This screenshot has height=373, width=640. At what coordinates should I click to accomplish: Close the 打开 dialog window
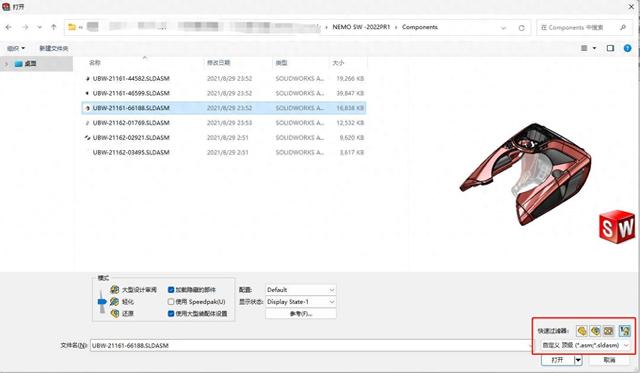click(631, 6)
